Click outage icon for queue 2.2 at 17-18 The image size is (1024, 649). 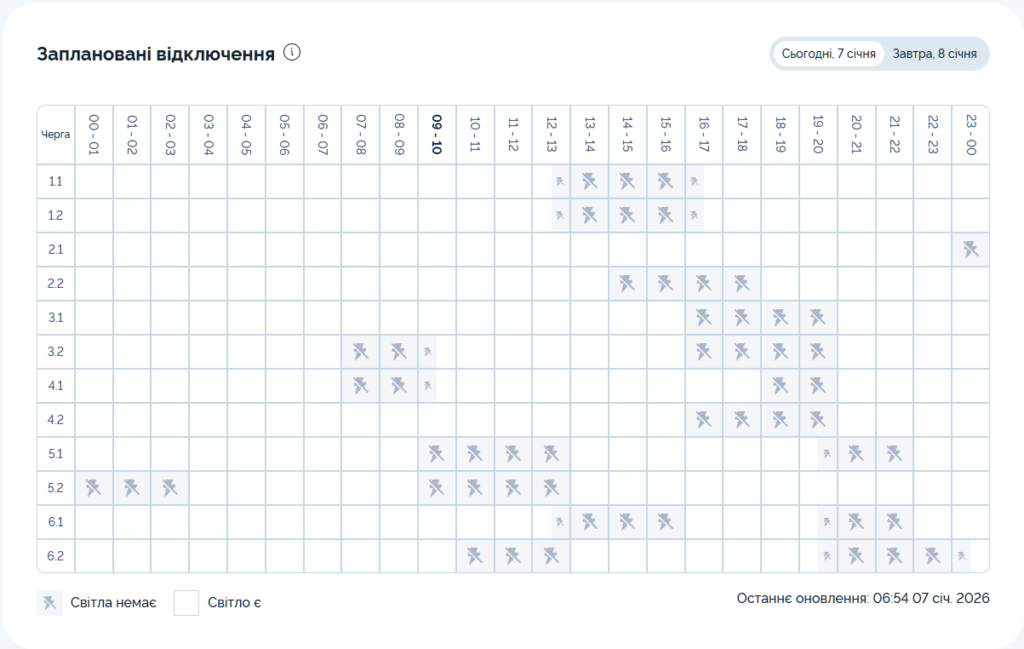click(742, 284)
